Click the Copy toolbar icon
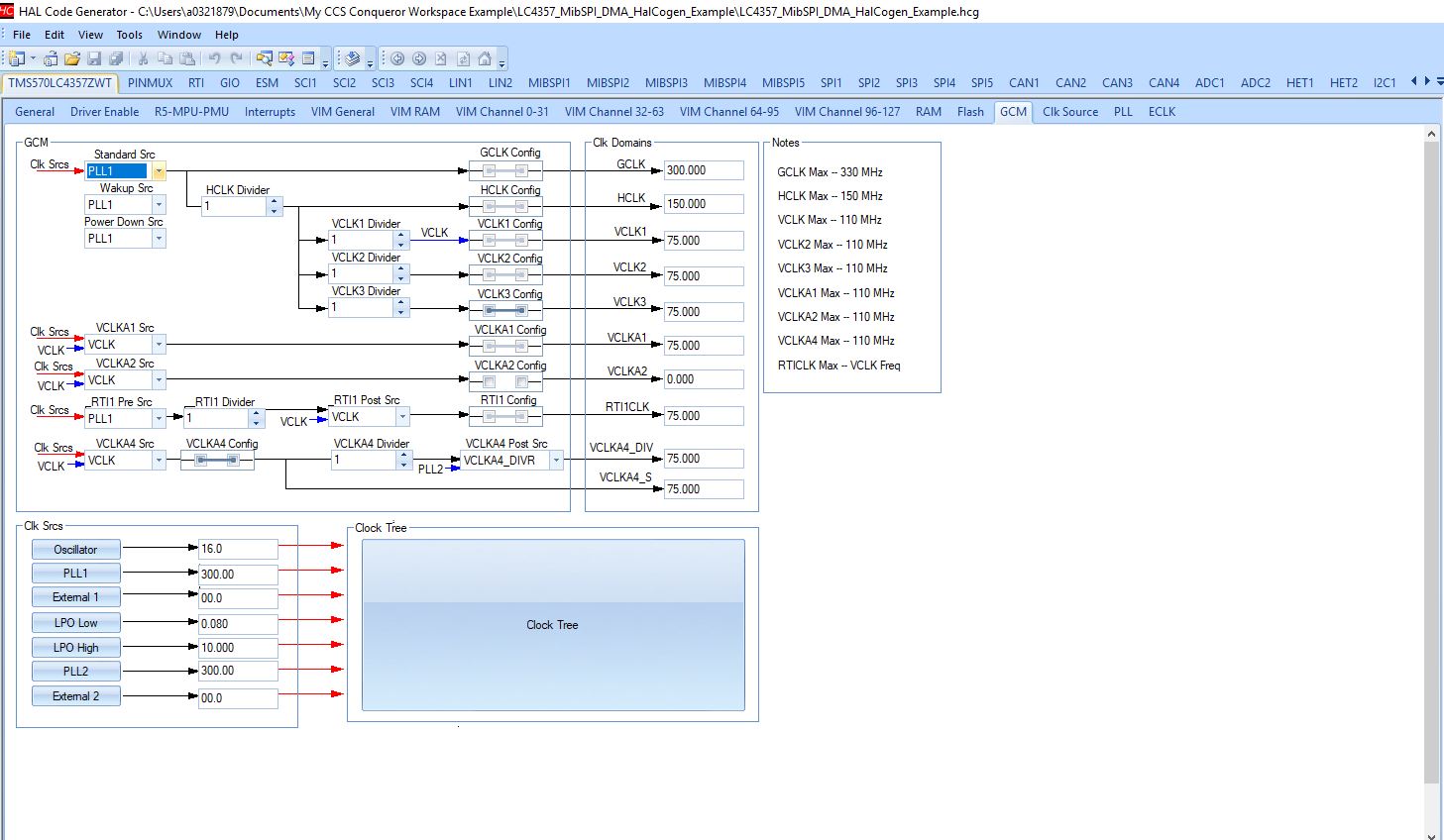The width and height of the screenshot is (1444, 840). [165, 58]
